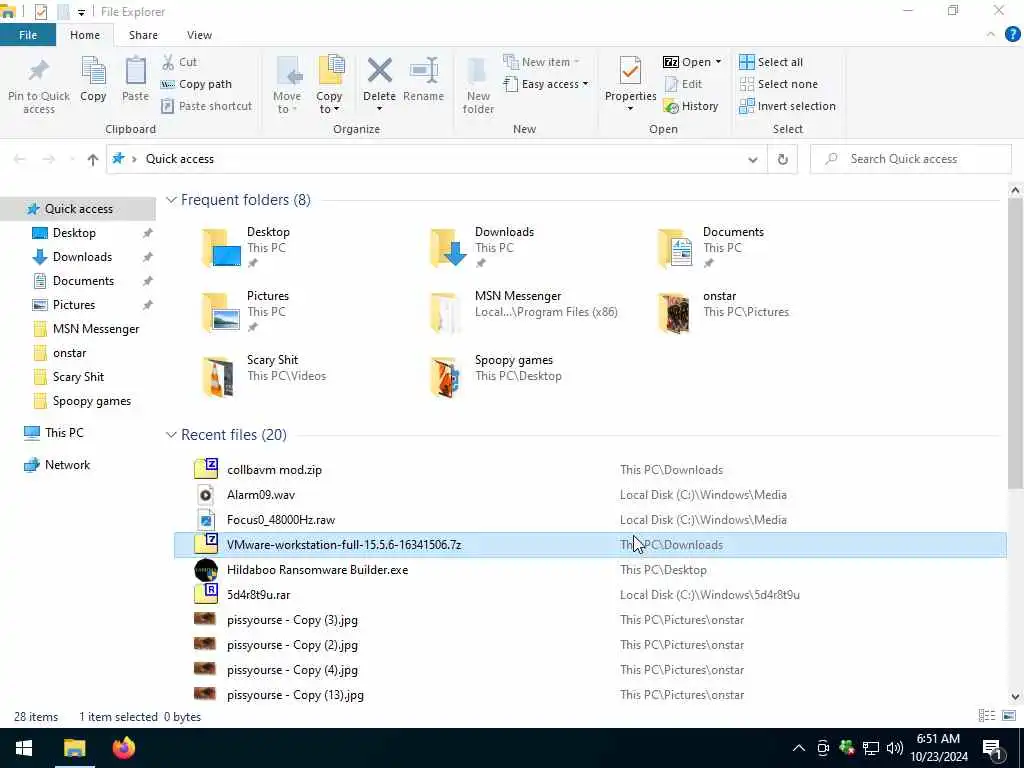
Task: Go up one level with Up arrow
Action: click(93, 159)
